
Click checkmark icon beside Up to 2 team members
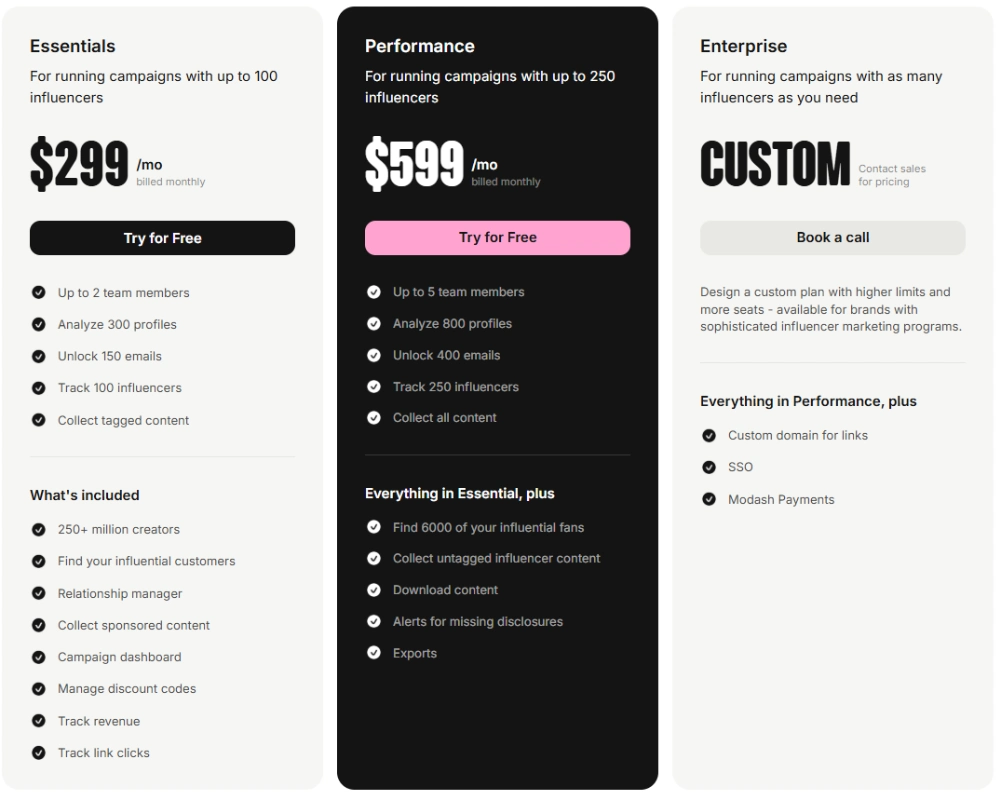(39, 293)
